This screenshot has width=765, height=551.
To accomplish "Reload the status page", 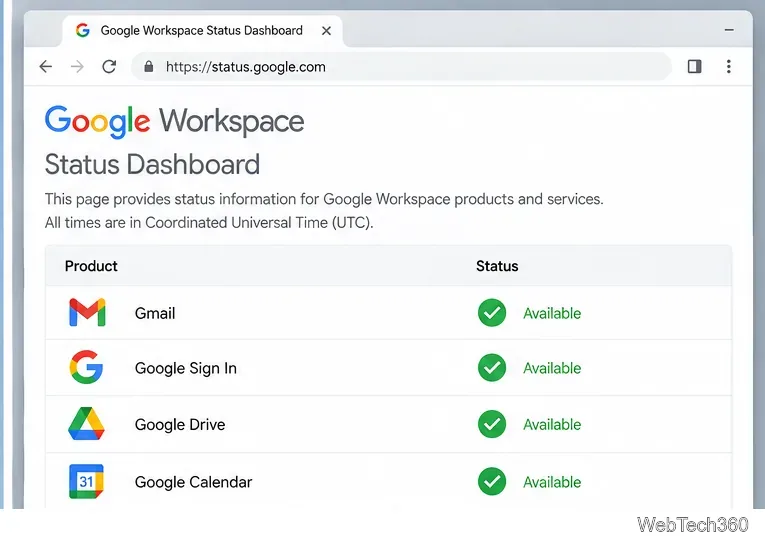I will (109, 66).
